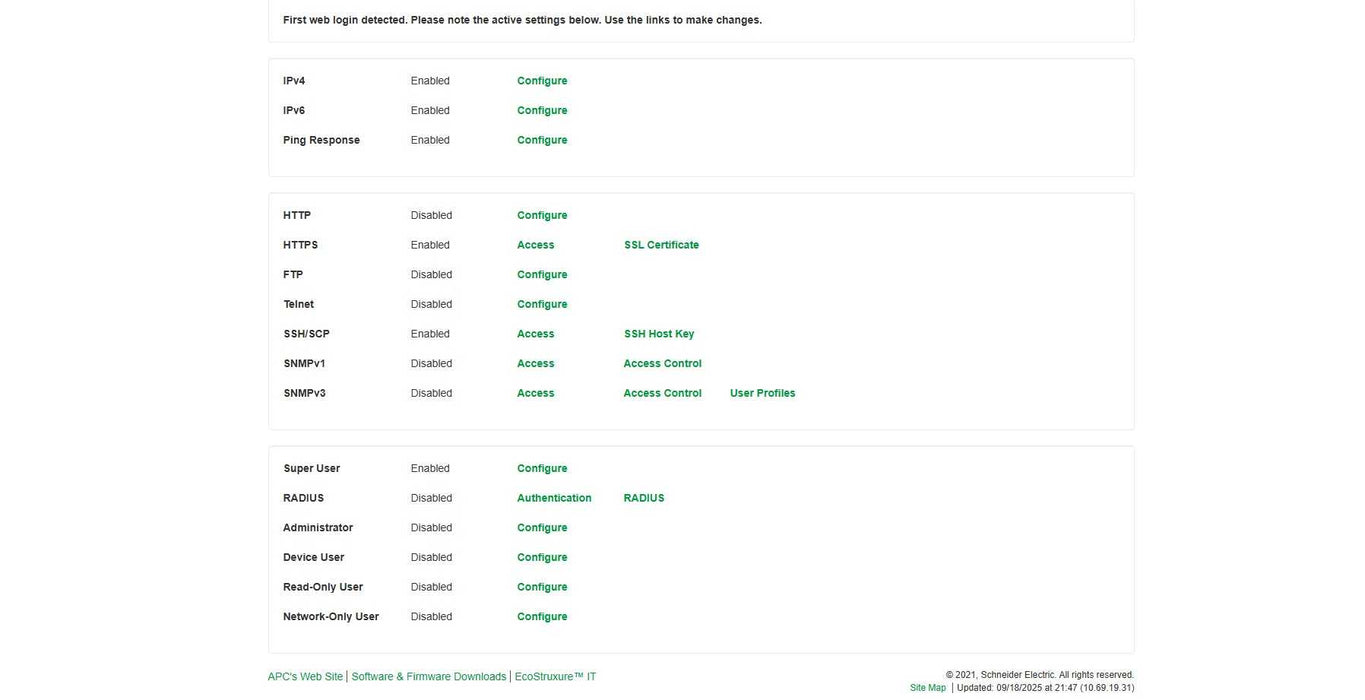Open SNMPv1 Access Control
The height and width of the screenshot is (700, 1365).
click(x=662, y=364)
